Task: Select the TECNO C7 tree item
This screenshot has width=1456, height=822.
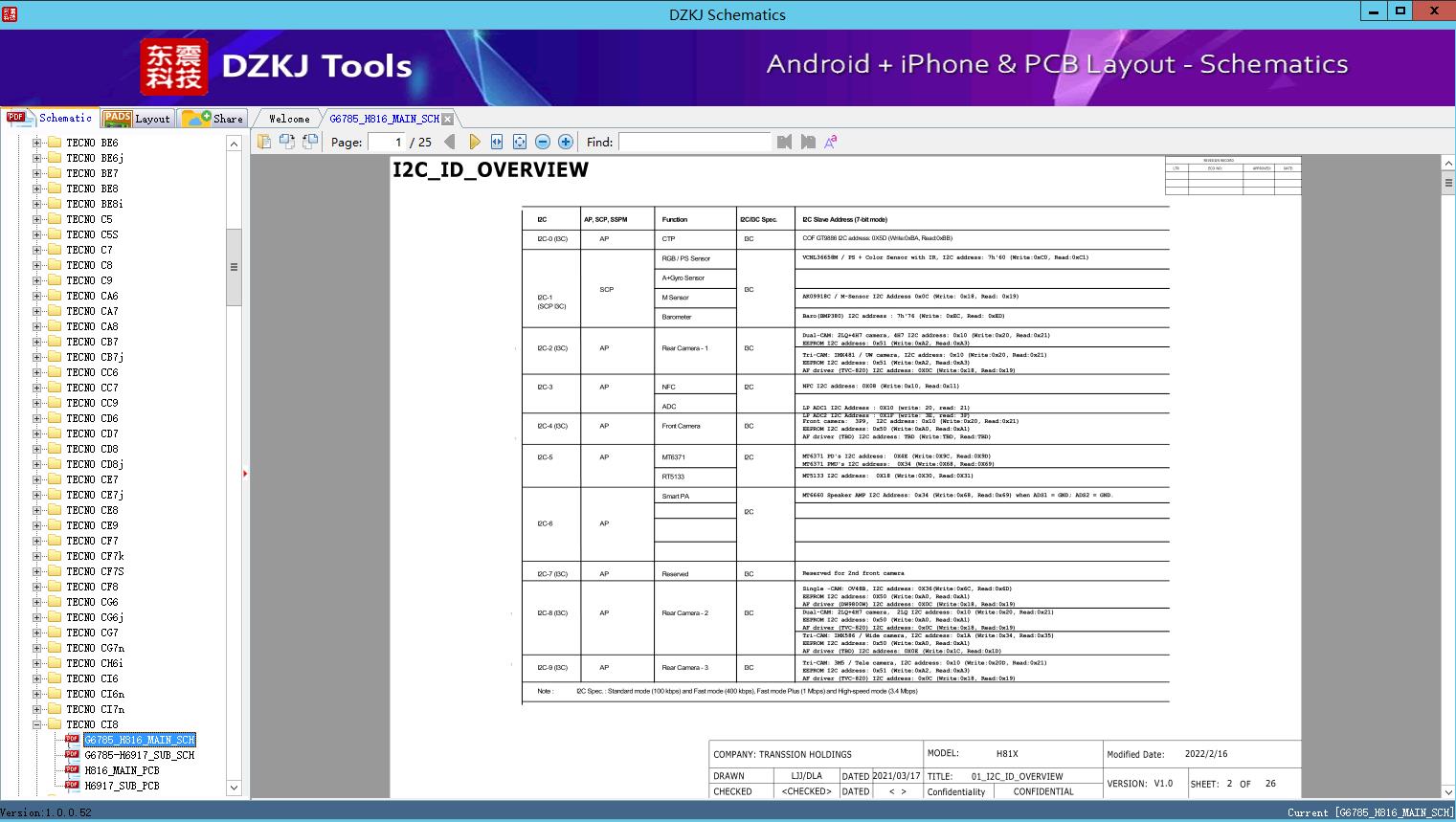Action: click(x=89, y=250)
